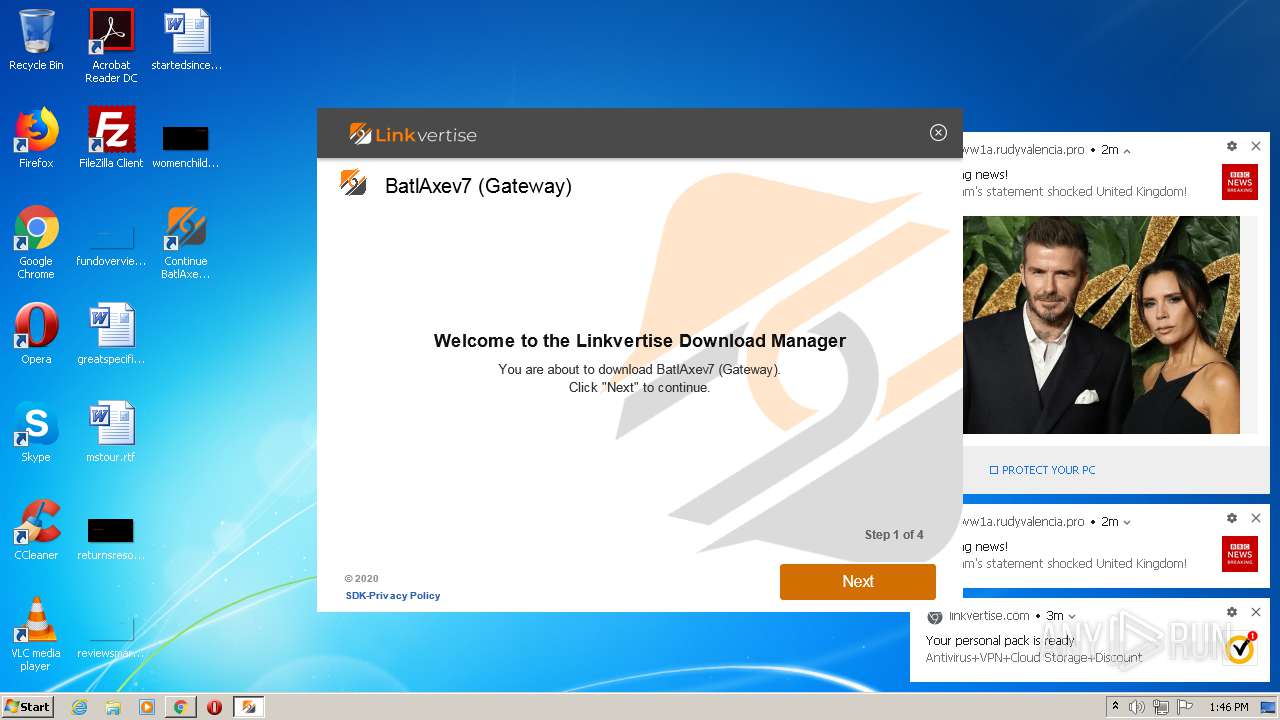Open the SDK-Privacy Policy link
This screenshot has height=720, width=1280.
pos(393,596)
